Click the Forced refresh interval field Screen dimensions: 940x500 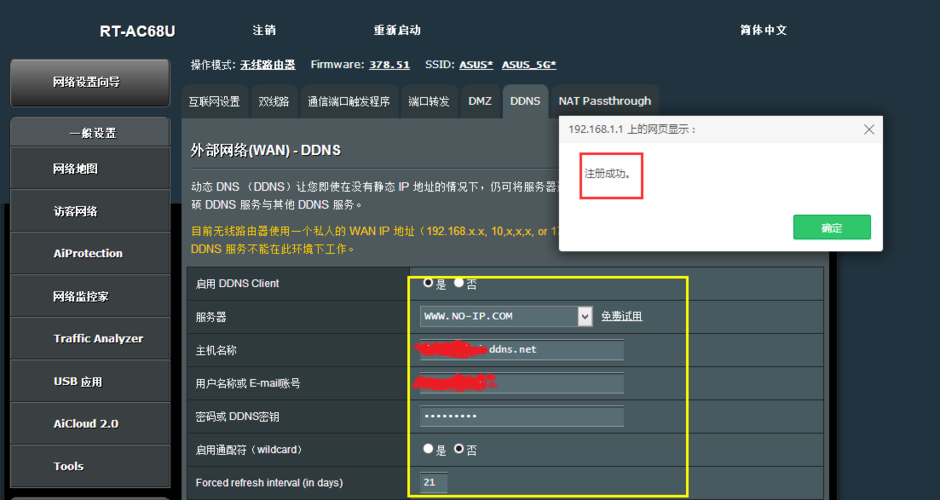tap(434, 482)
